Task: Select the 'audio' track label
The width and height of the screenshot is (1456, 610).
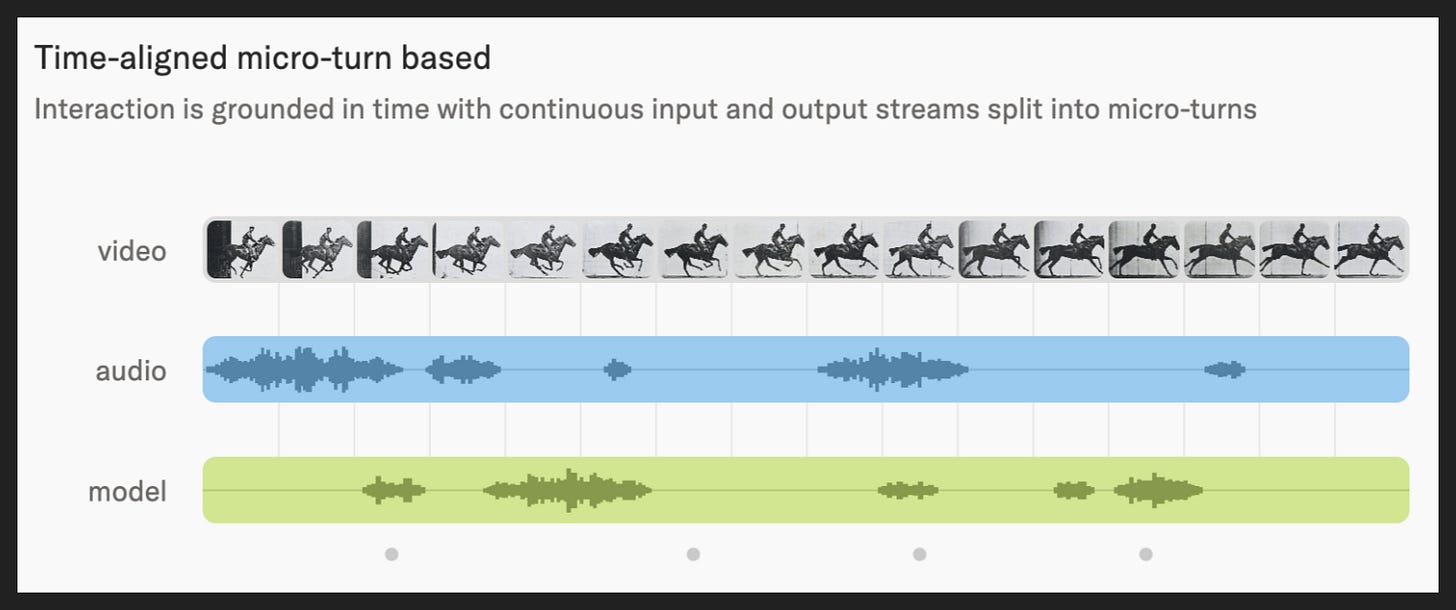Action: pyautogui.click(x=131, y=371)
